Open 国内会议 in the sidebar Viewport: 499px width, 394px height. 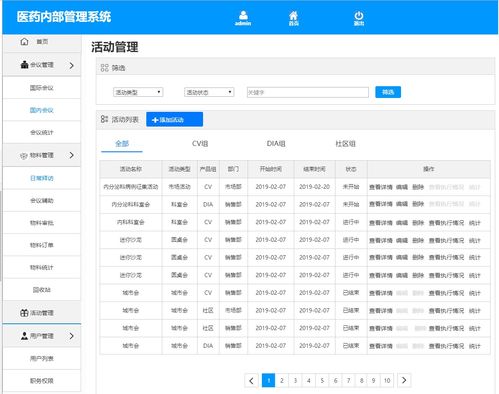click(x=42, y=110)
